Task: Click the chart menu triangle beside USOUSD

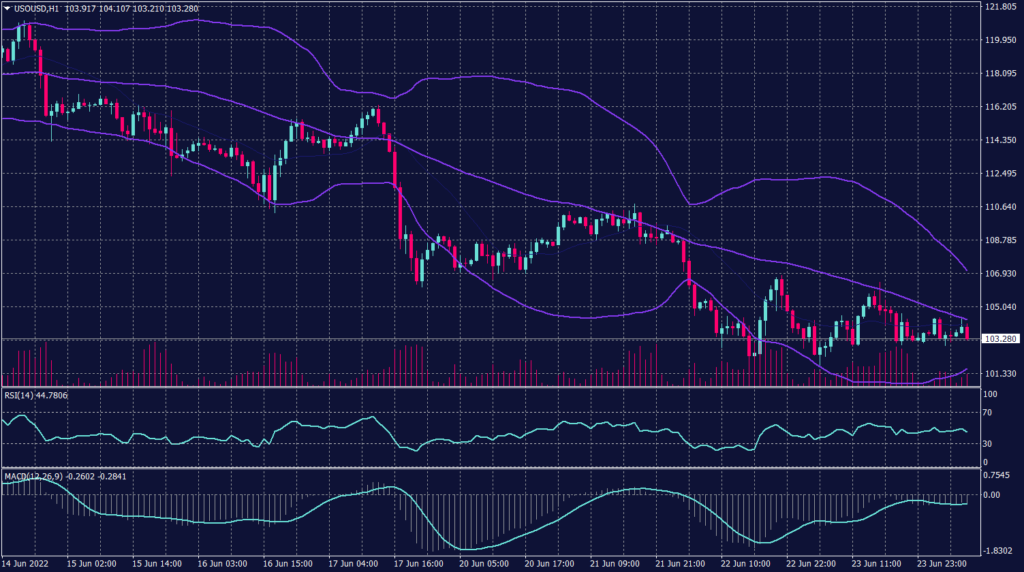Action: pos(7,9)
